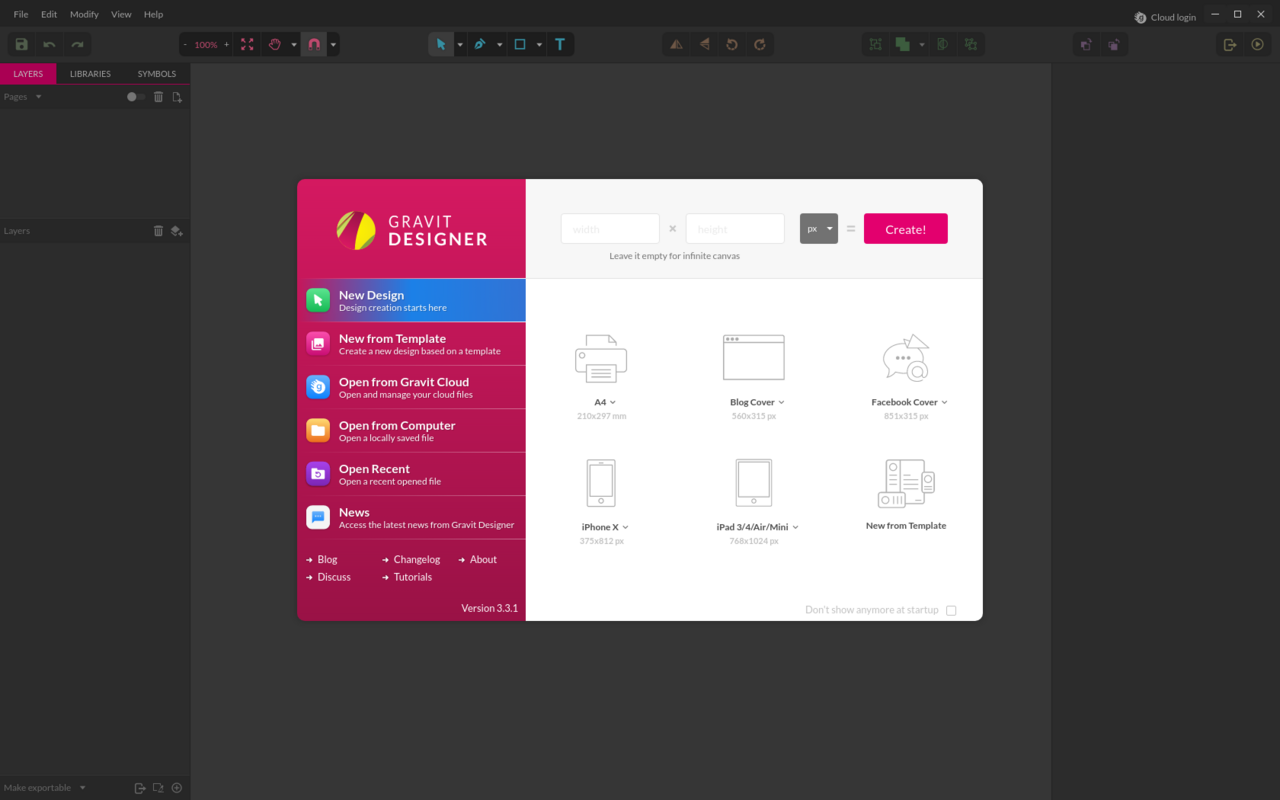This screenshot has height=800, width=1280.
Task: Click the Rotate left icon
Action: [732, 45]
